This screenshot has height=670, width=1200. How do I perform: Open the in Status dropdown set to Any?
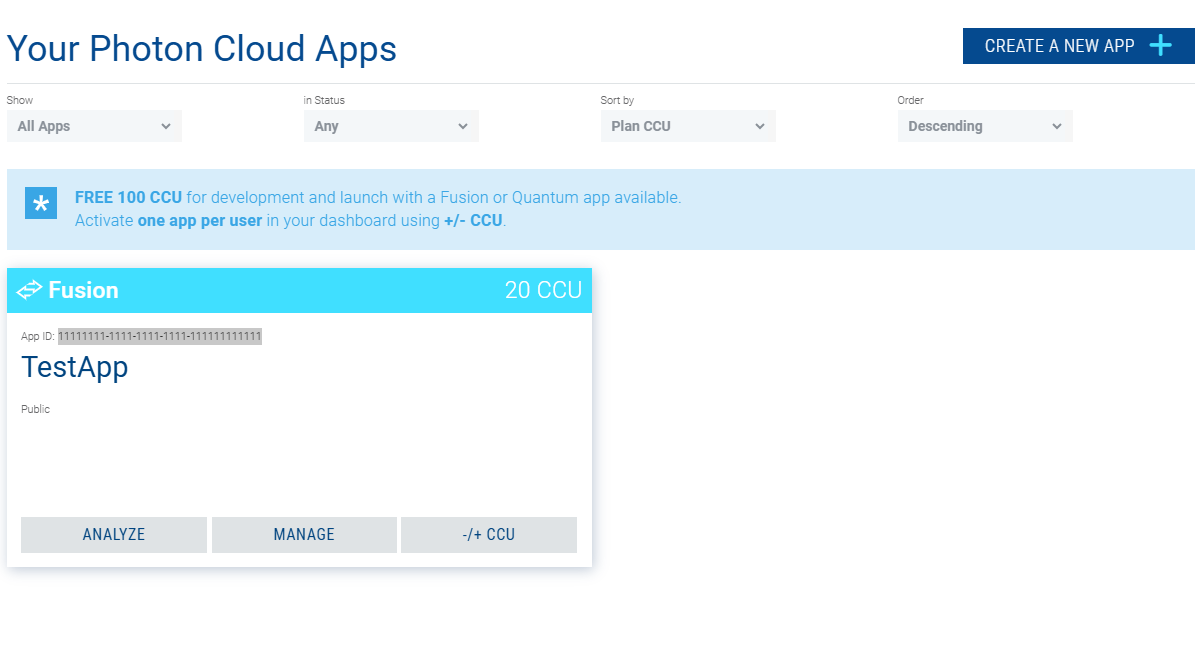point(391,126)
